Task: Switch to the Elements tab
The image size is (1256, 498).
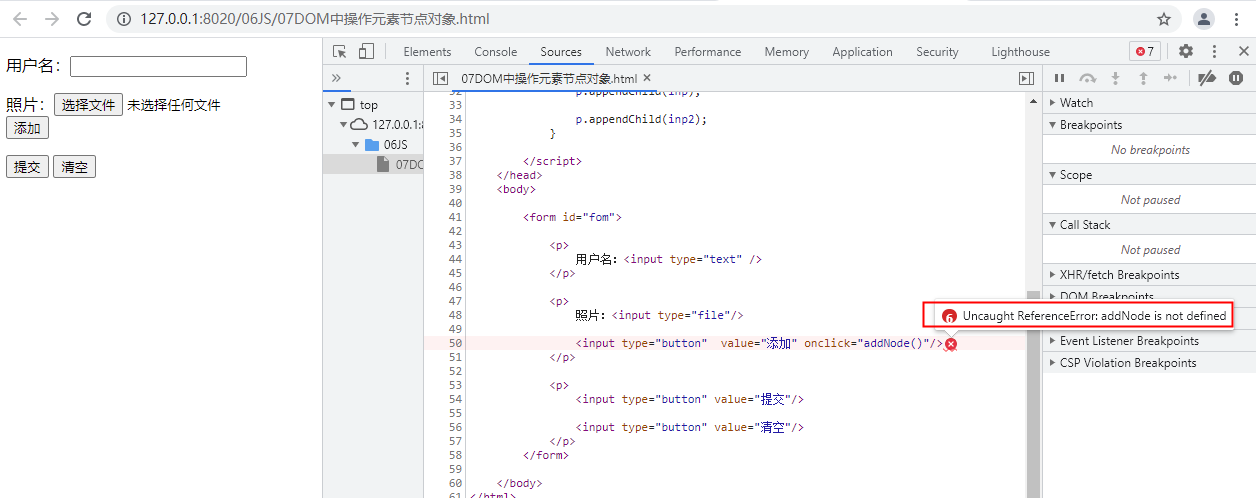Action: click(427, 52)
